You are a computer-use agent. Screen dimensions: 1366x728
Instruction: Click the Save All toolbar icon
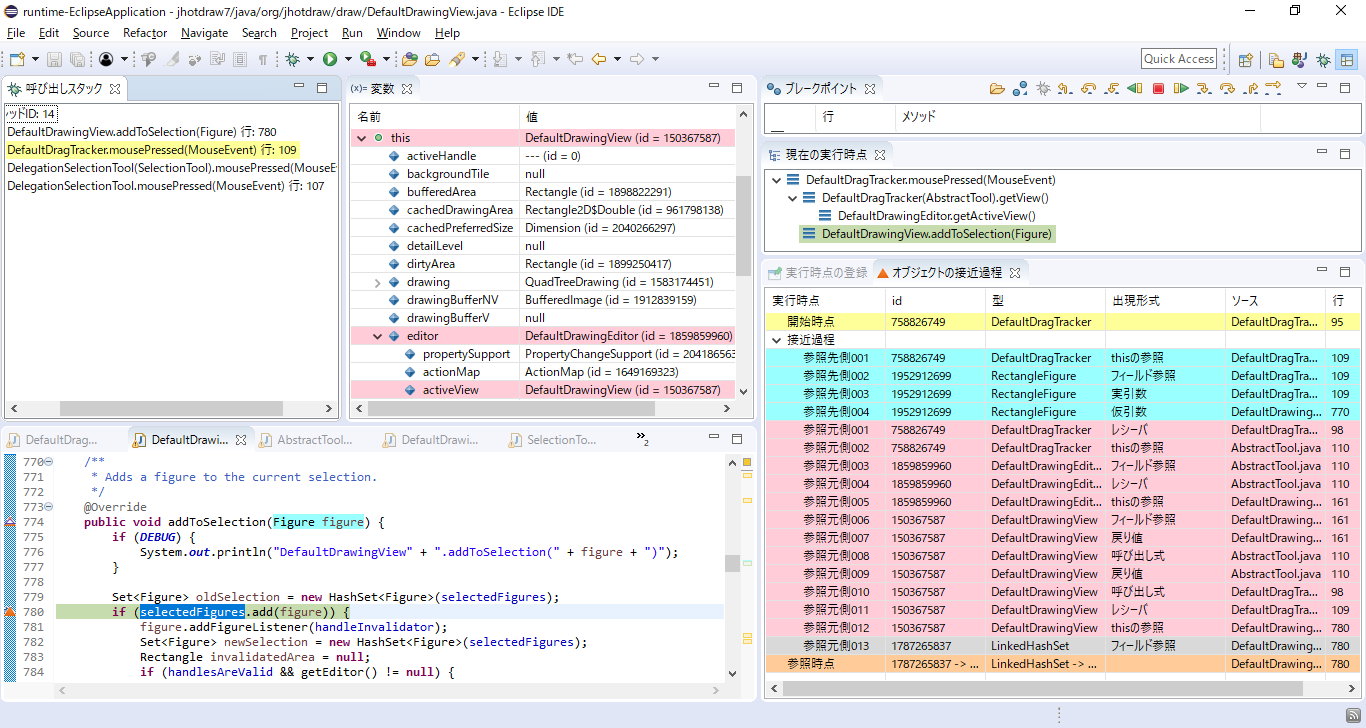(x=76, y=60)
